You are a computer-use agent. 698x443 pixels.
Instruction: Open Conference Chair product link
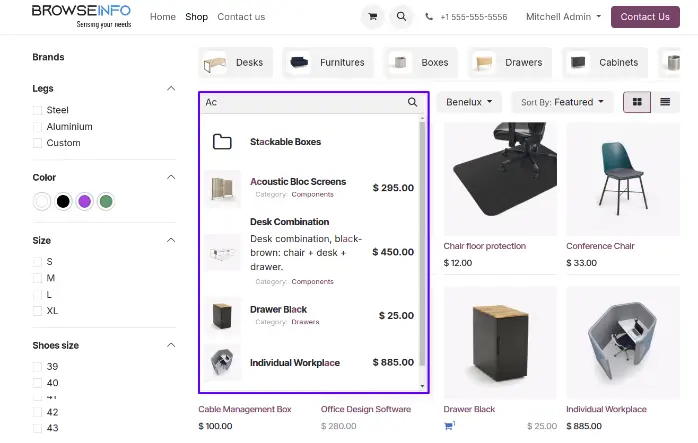click(x=600, y=246)
